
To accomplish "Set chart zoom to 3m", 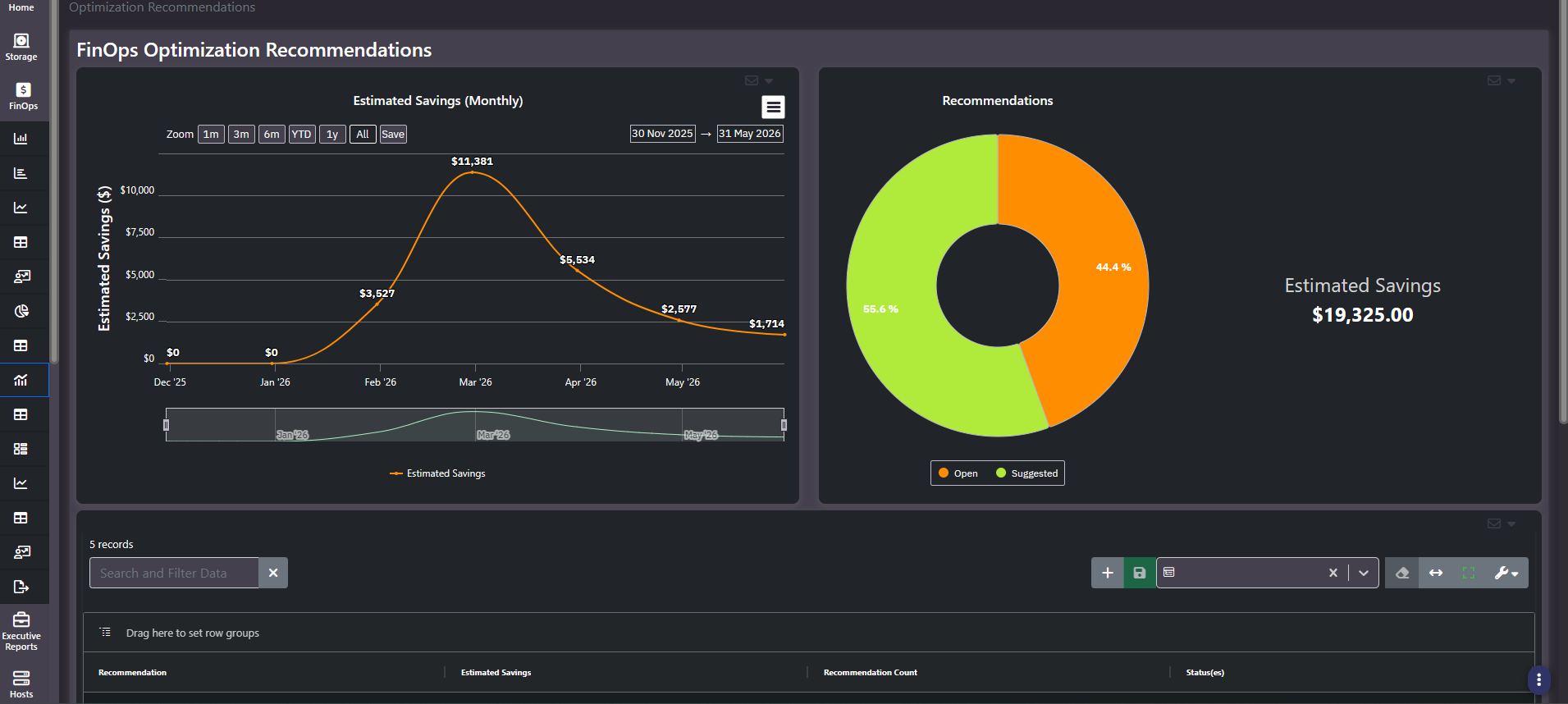I will click(241, 135).
